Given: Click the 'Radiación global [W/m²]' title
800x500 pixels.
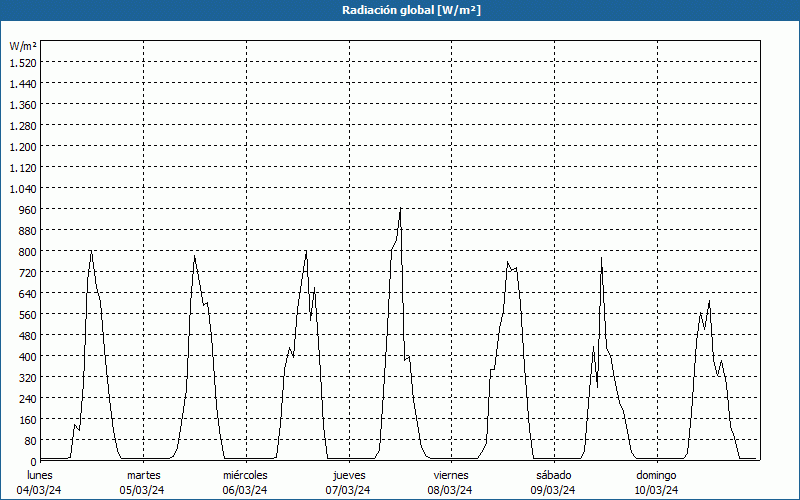Looking at the screenshot, I should coord(411,10).
